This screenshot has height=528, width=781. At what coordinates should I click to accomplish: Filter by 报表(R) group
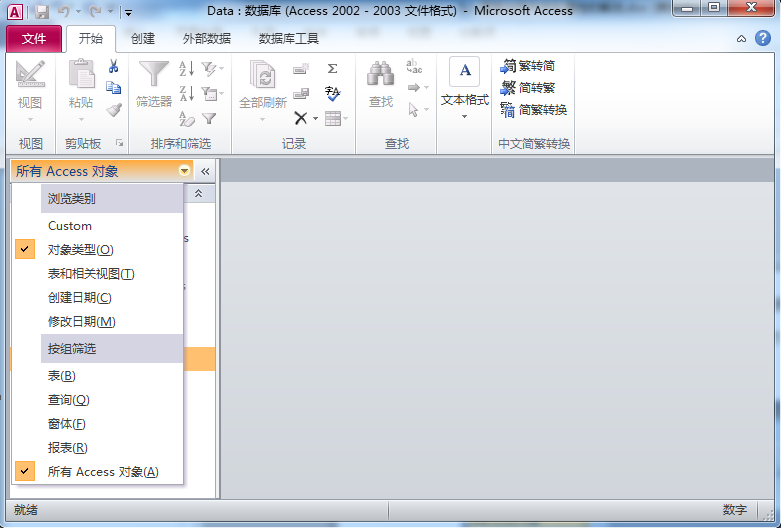[98, 447]
